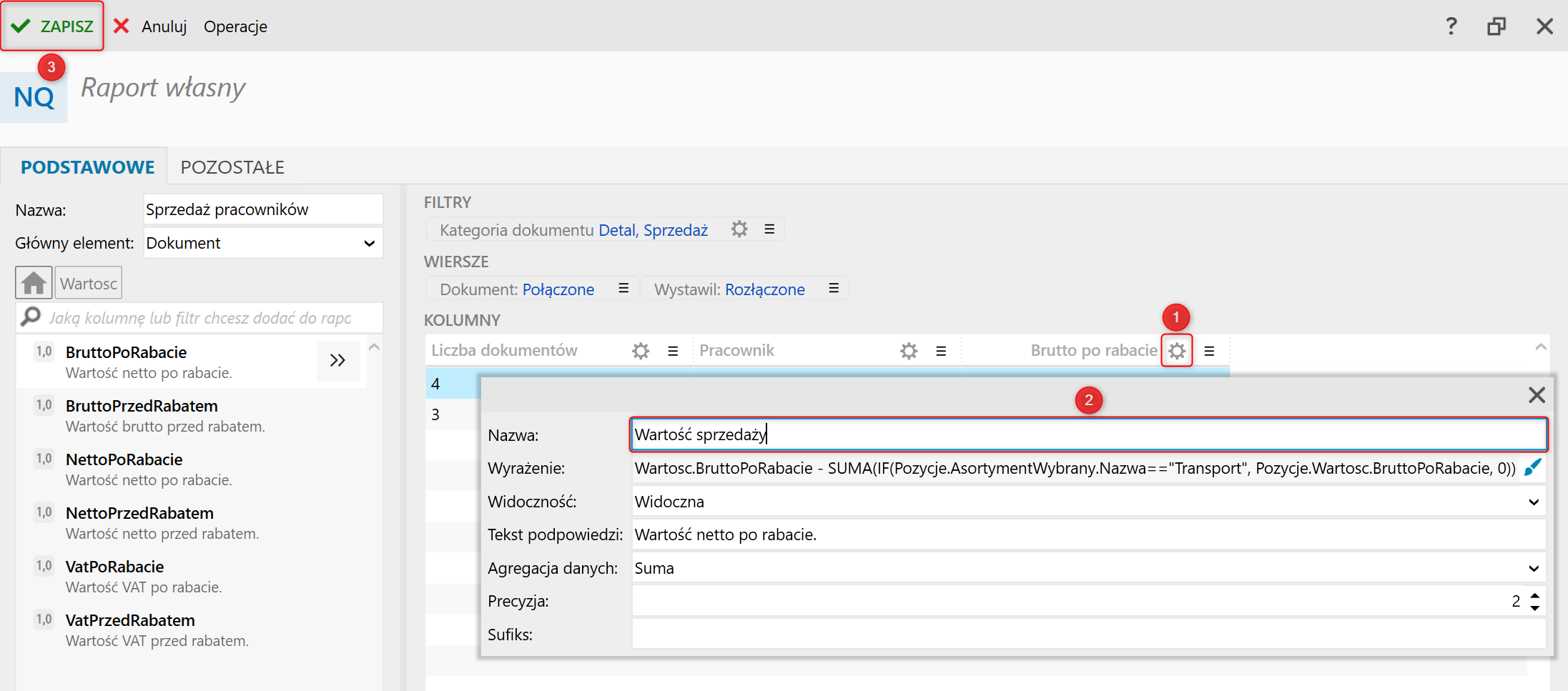
Task: Switch to the POZOSTAŁE tab
Action: click(232, 167)
